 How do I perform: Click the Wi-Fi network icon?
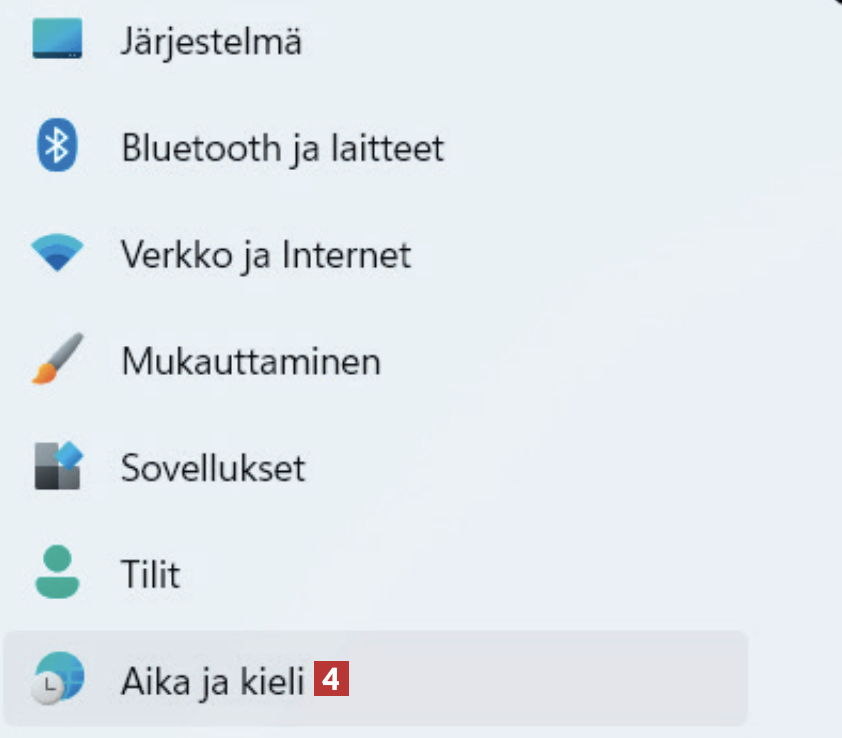click(x=57, y=254)
